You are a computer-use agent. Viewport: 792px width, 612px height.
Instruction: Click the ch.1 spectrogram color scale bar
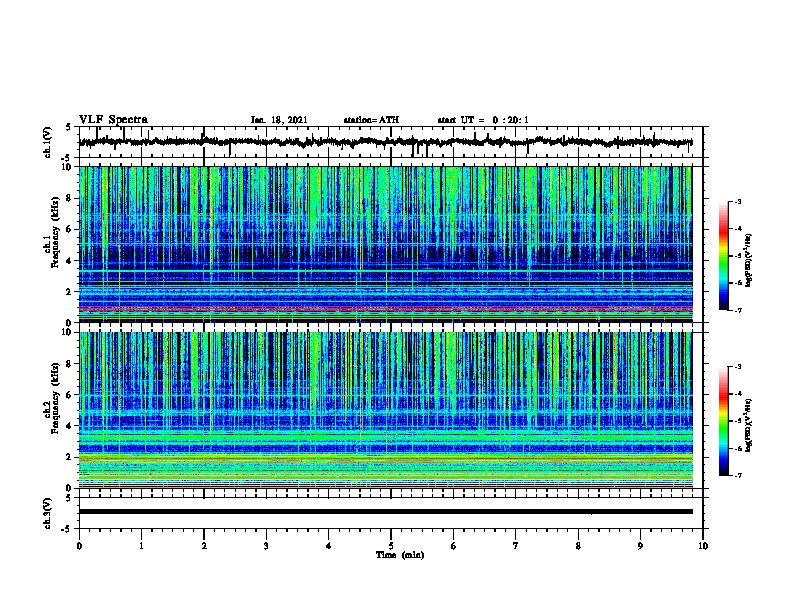click(x=724, y=256)
